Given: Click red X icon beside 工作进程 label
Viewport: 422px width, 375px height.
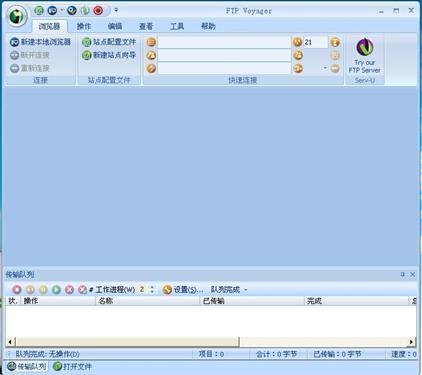Looking at the screenshot, I should pyautogui.click(x=82, y=289).
